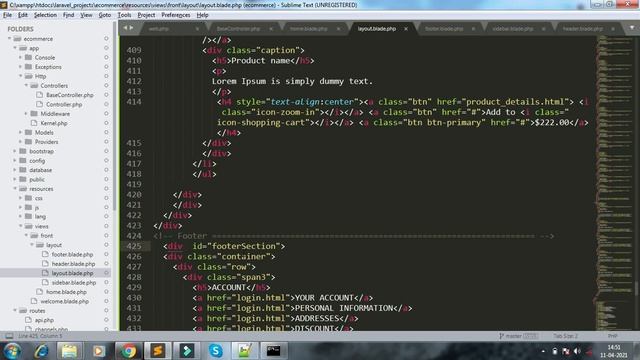Select the database folder label

tap(40, 170)
